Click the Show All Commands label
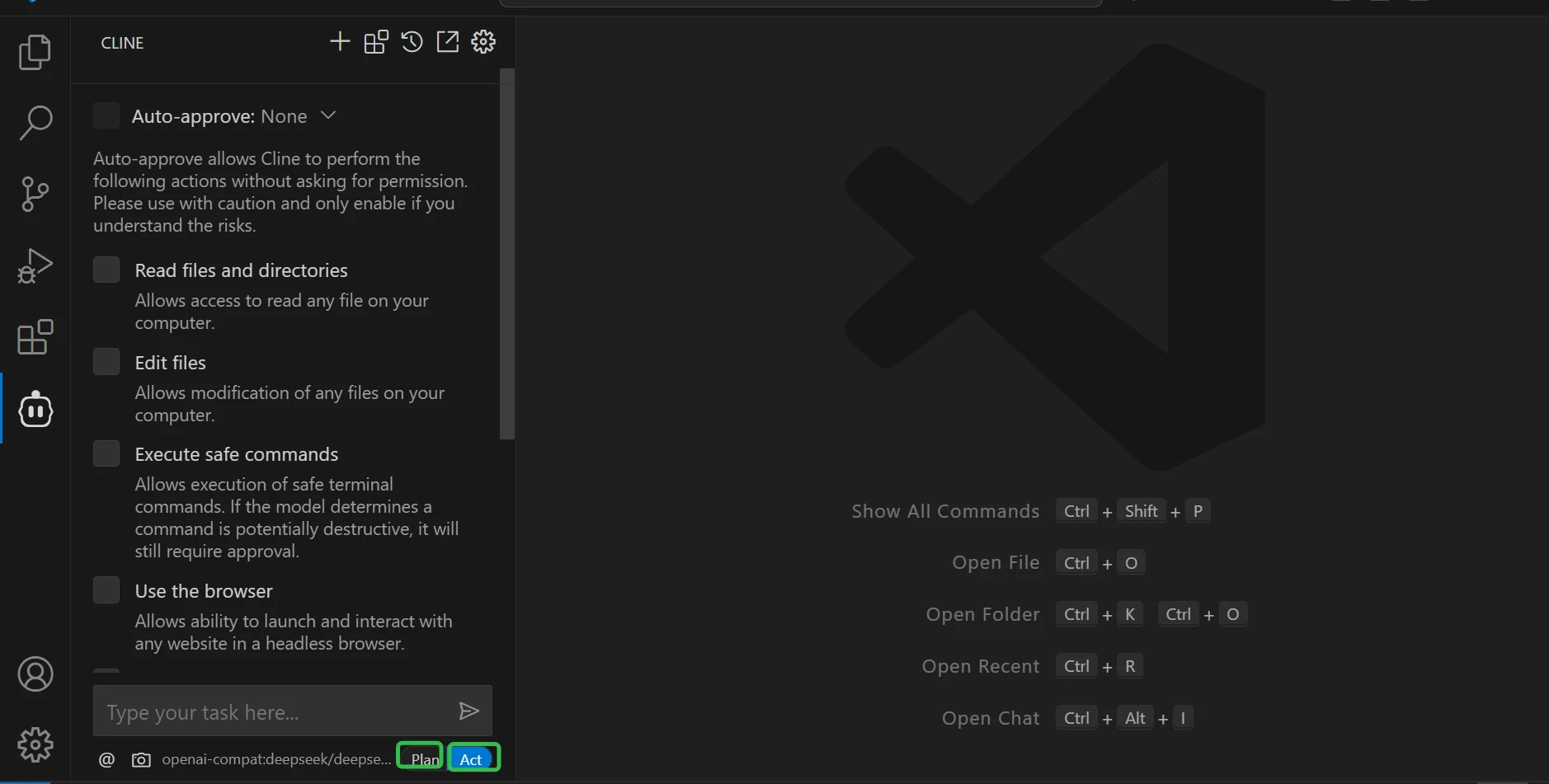Image resolution: width=1549 pixels, height=784 pixels. (x=945, y=511)
